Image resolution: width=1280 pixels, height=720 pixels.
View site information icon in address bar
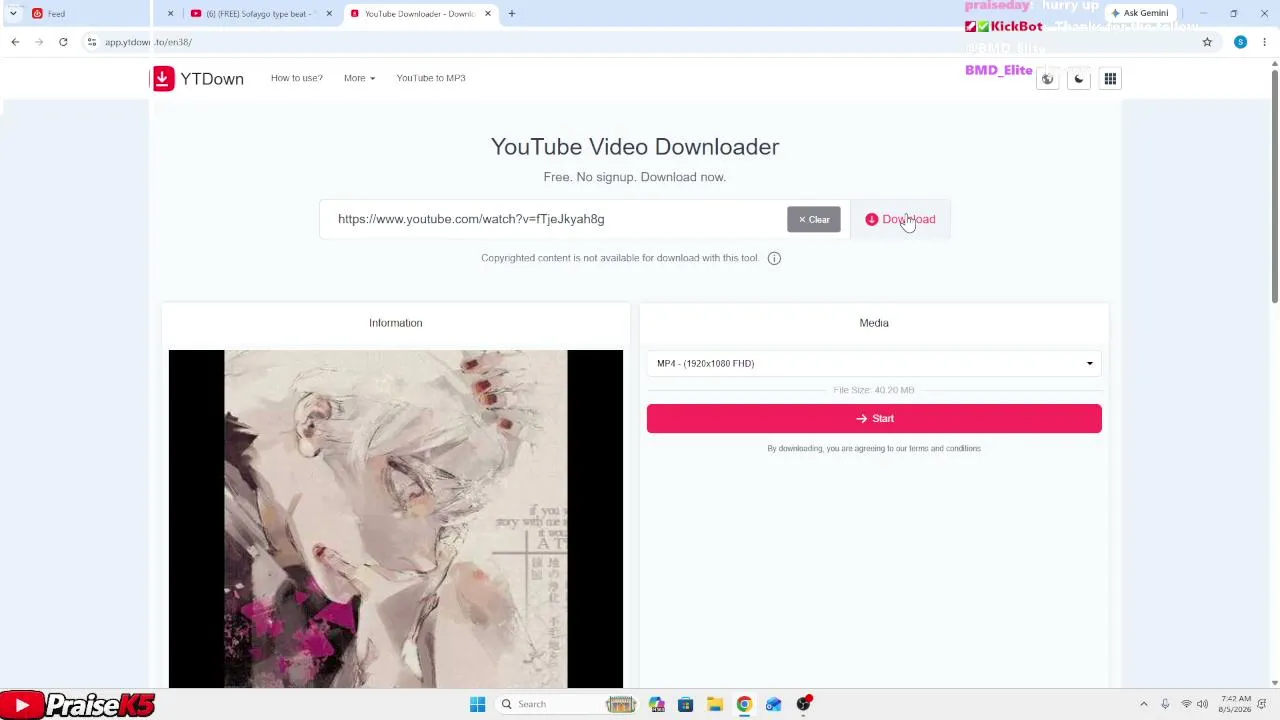(91, 42)
